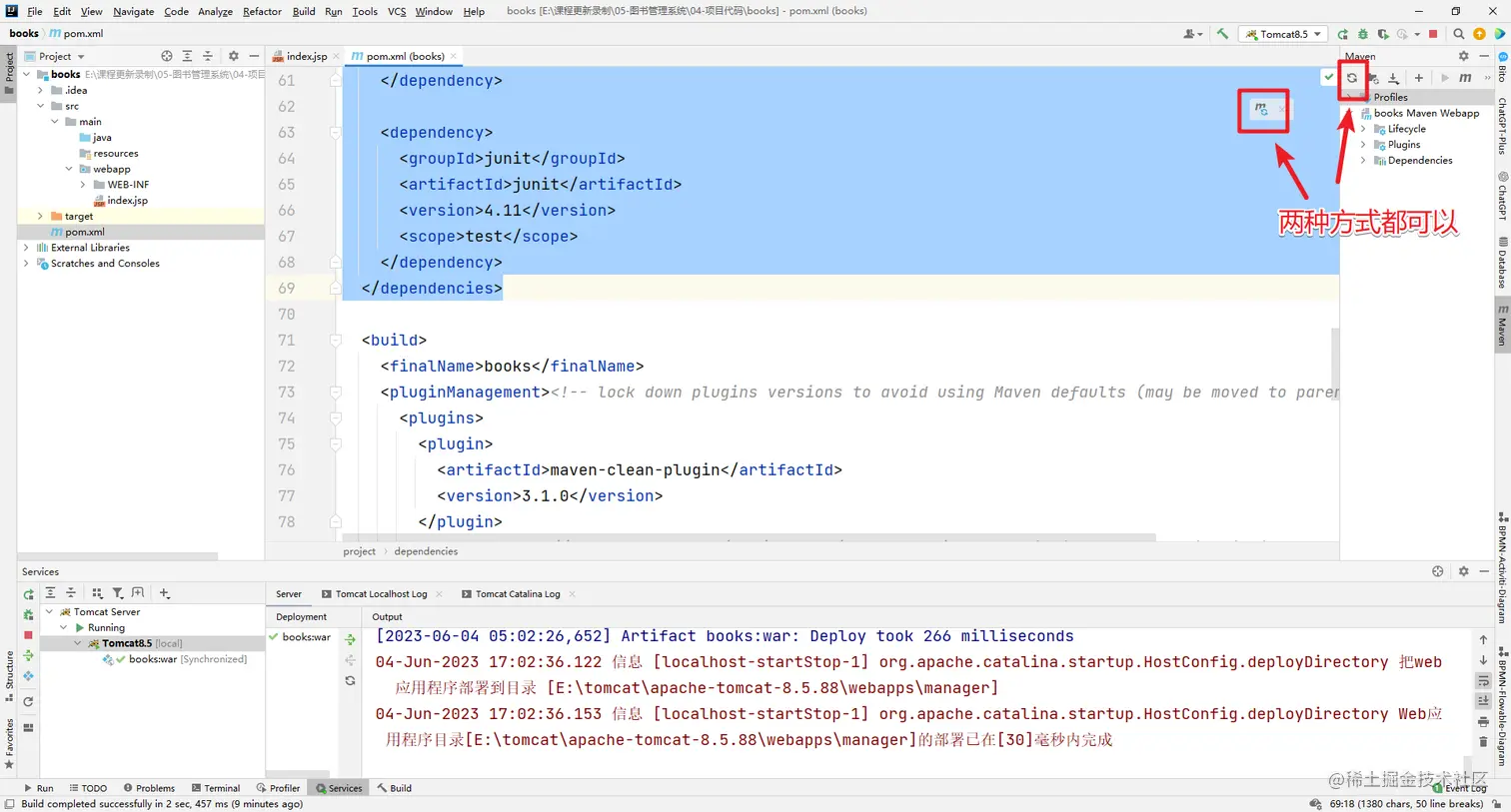Click Expand All icon in Project panel
Screen dimensions: 1511x812
tap(187, 56)
